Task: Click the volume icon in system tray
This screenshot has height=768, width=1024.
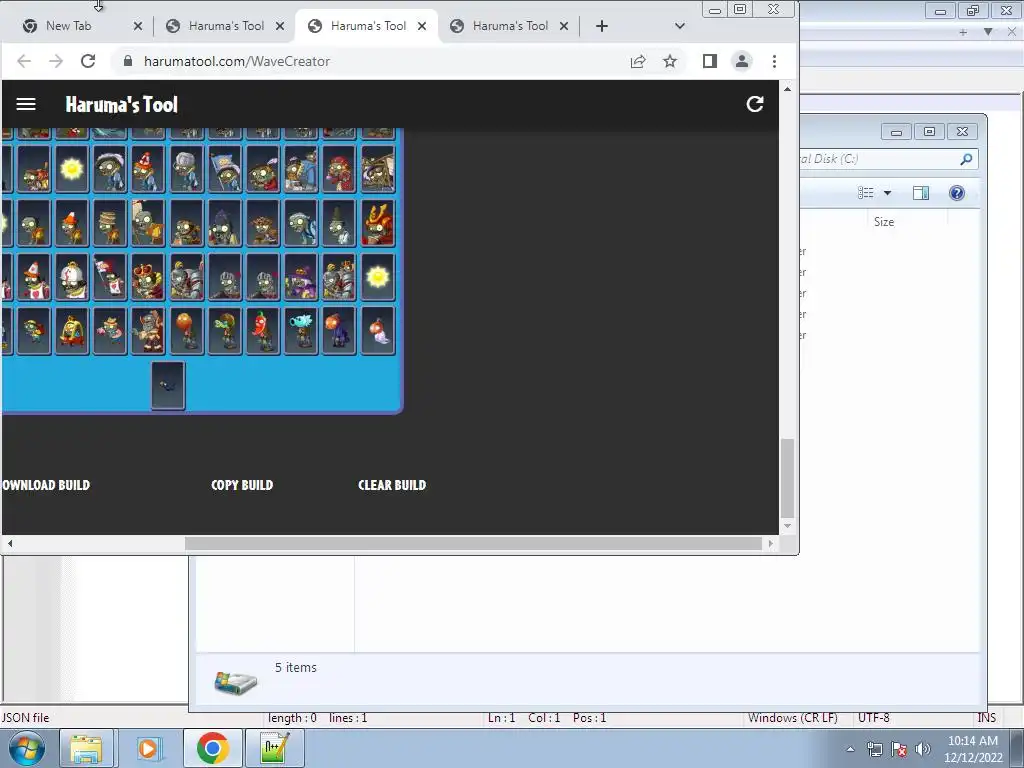Action: click(922, 749)
